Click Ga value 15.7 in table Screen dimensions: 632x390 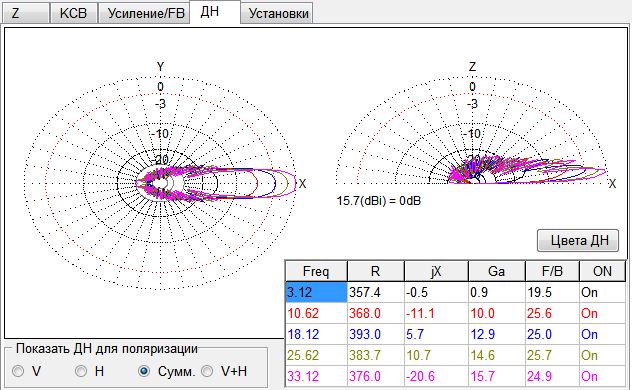tap(497, 376)
